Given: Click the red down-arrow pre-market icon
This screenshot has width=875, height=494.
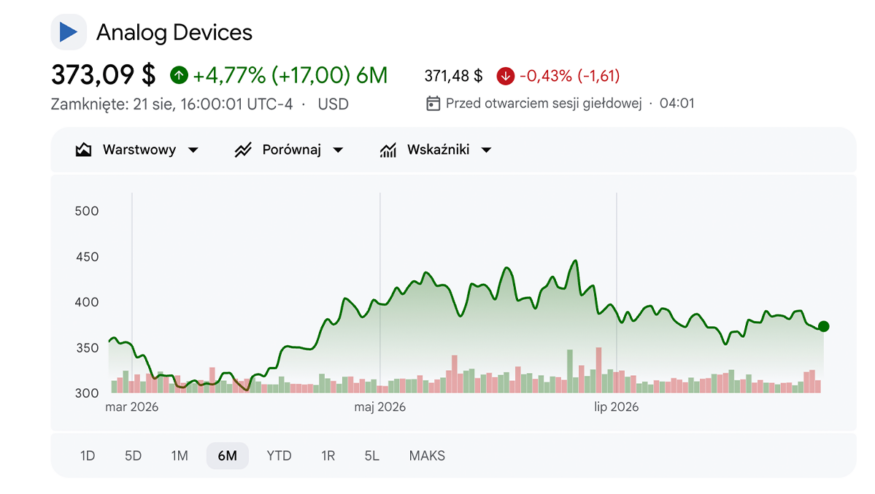Looking at the screenshot, I should [x=506, y=76].
